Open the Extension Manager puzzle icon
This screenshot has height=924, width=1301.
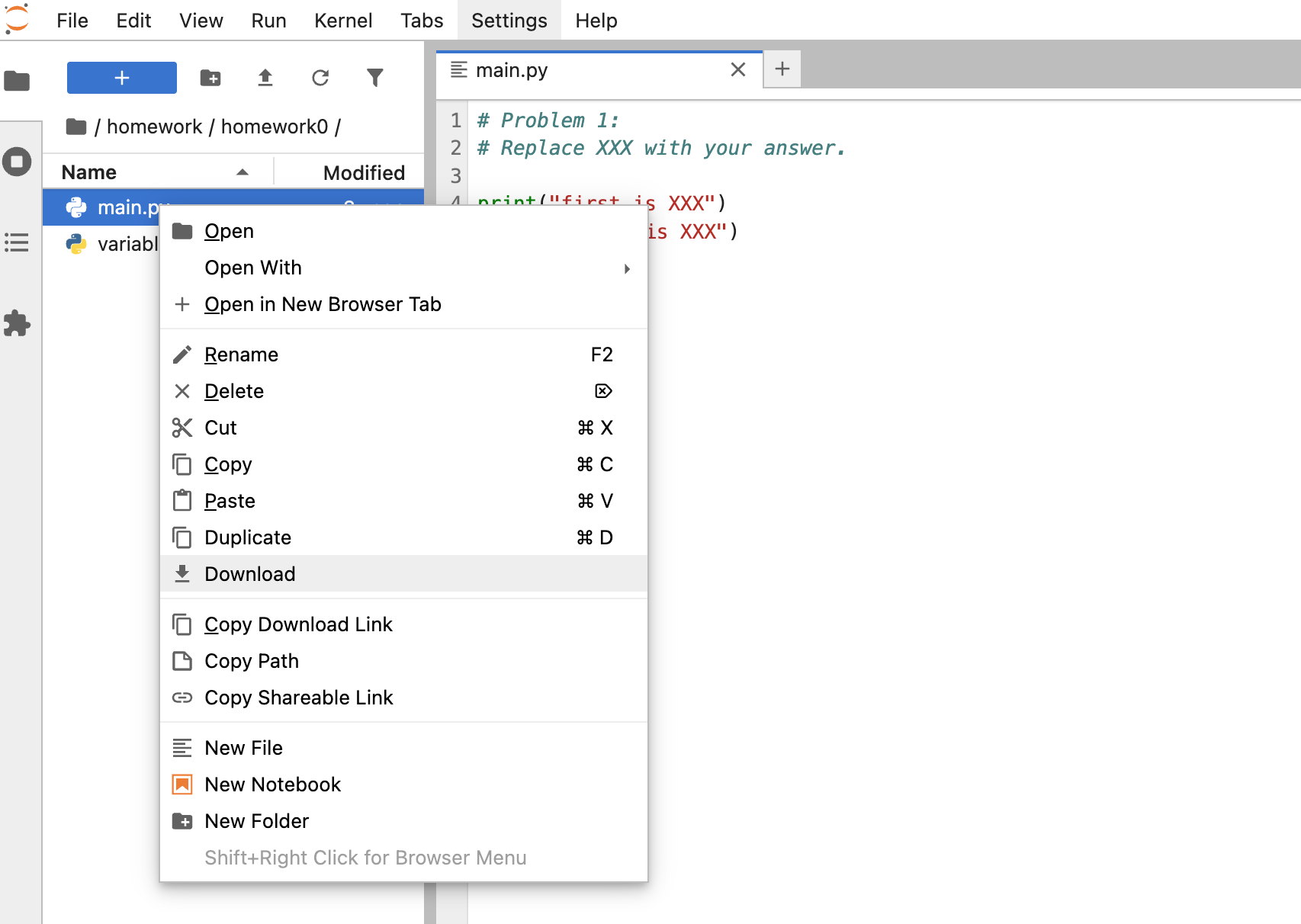click(17, 323)
